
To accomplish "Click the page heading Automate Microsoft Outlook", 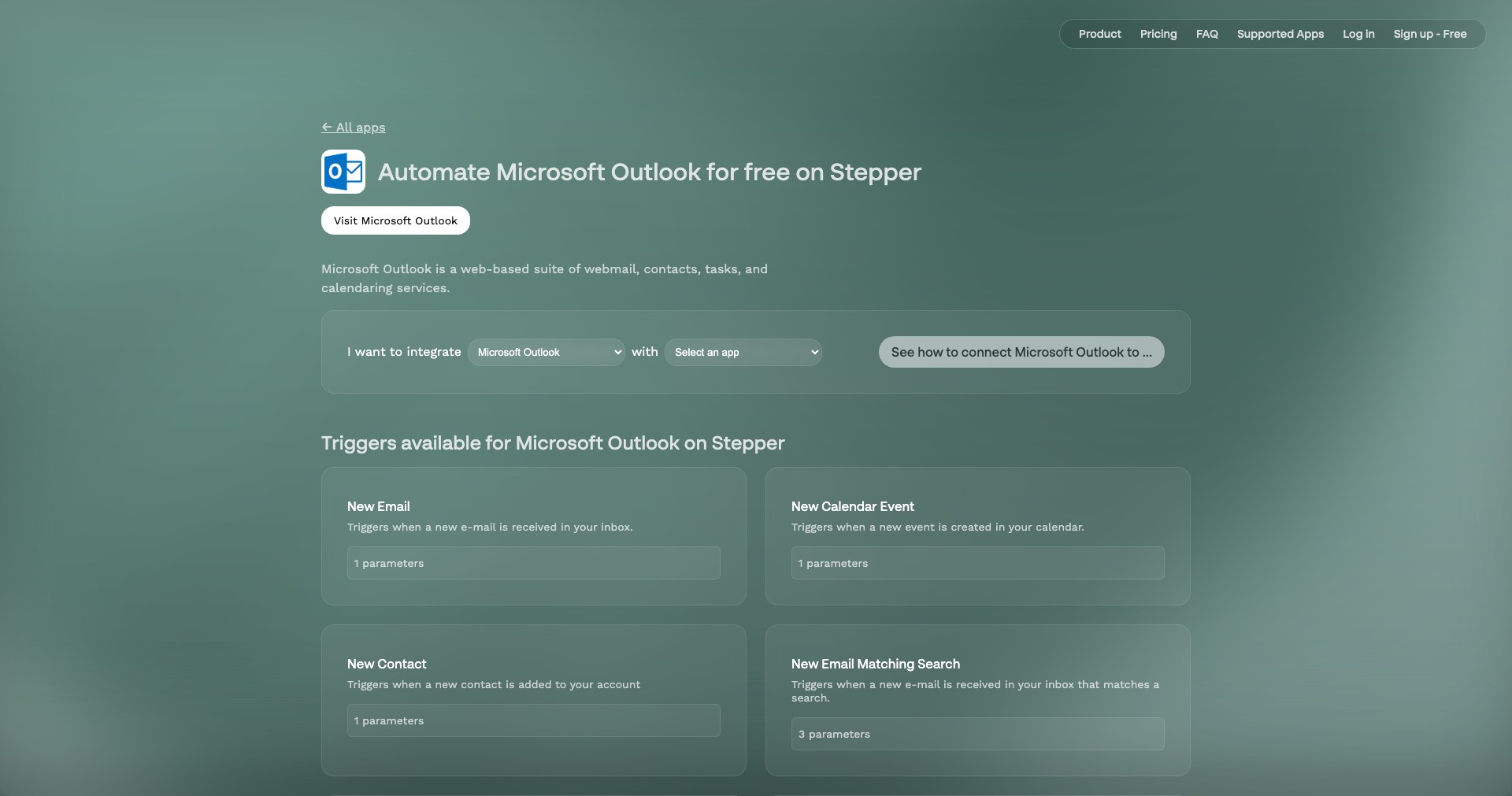I will (650, 172).
